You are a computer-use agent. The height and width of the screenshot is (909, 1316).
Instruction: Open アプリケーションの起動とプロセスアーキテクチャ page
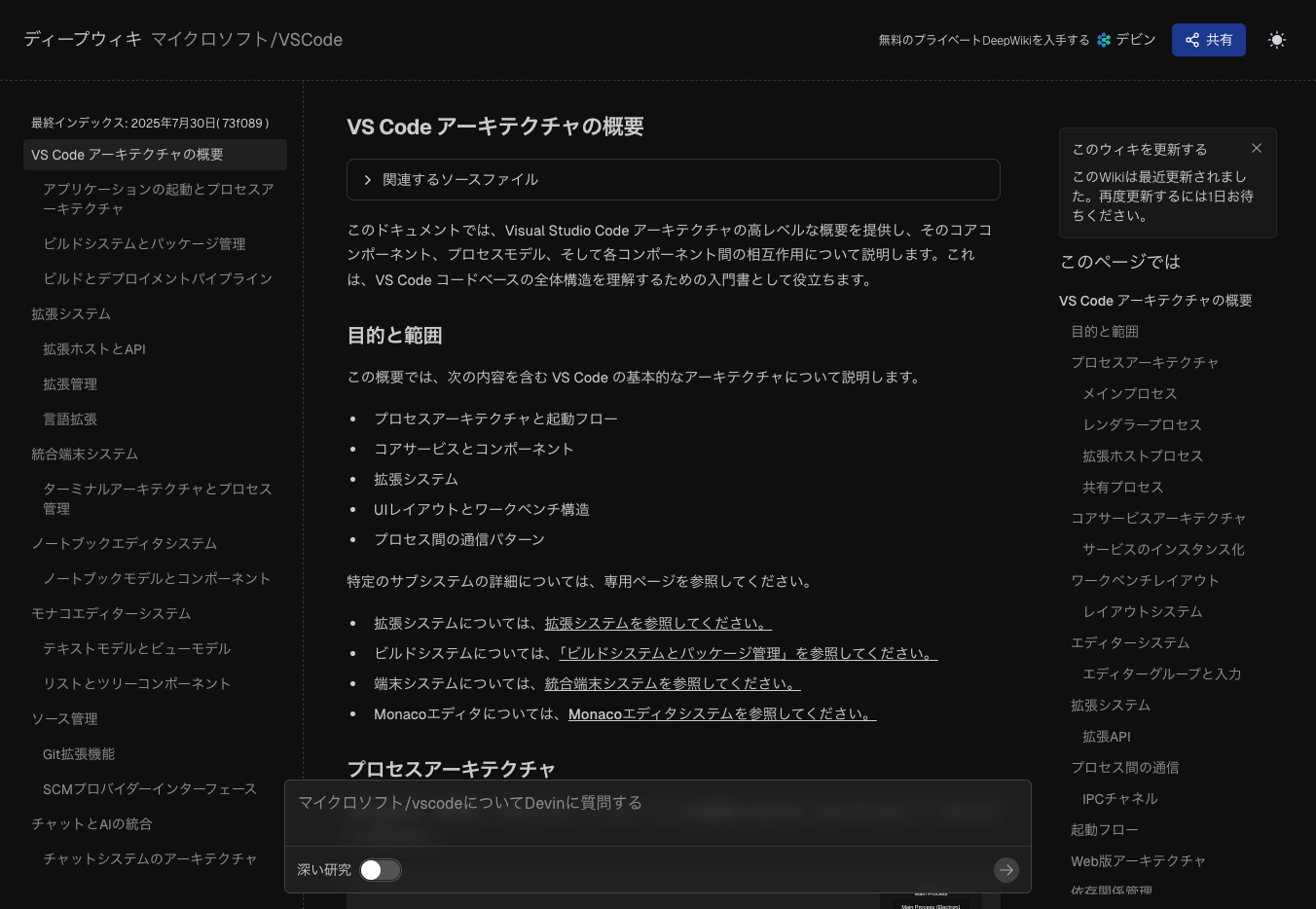coord(159,199)
